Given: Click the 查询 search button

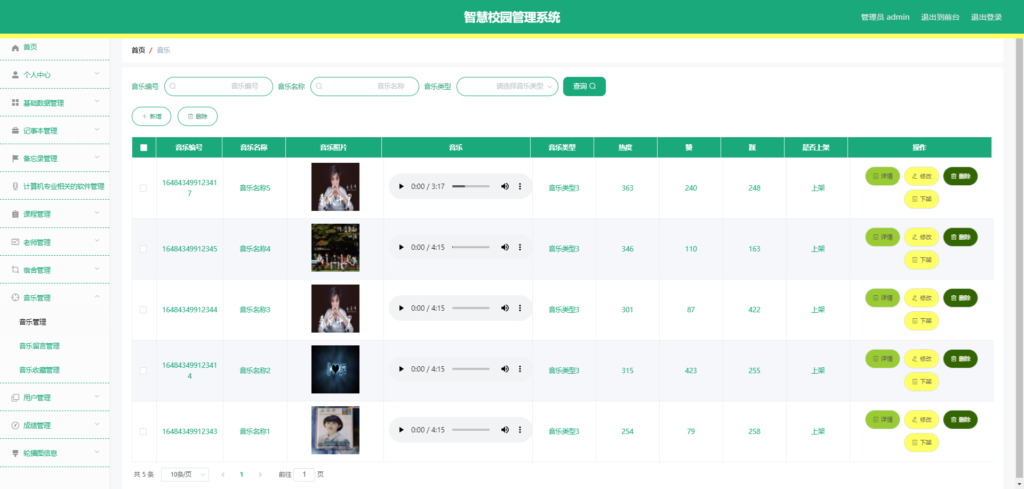Looking at the screenshot, I should click(584, 86).
